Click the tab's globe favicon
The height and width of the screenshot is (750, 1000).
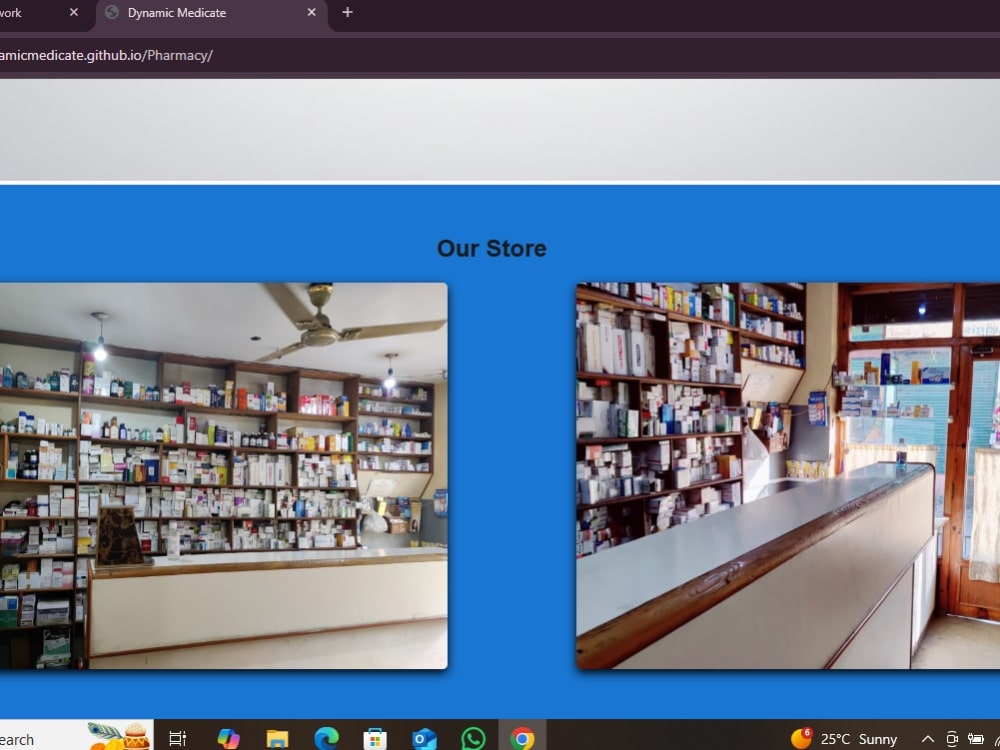[x=112, y=13]
